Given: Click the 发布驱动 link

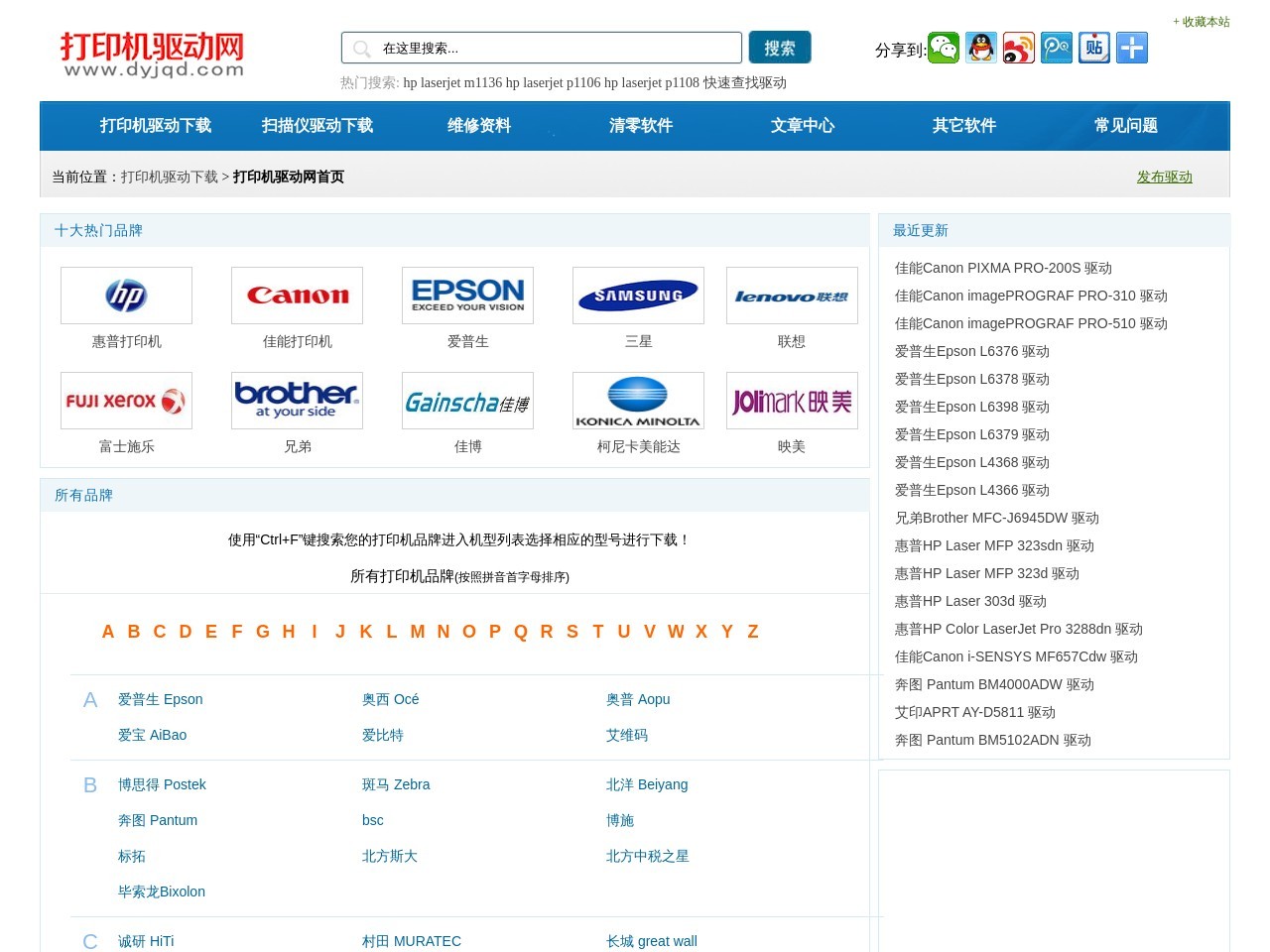Looking at the screenshot, I should click(1165, 177).
